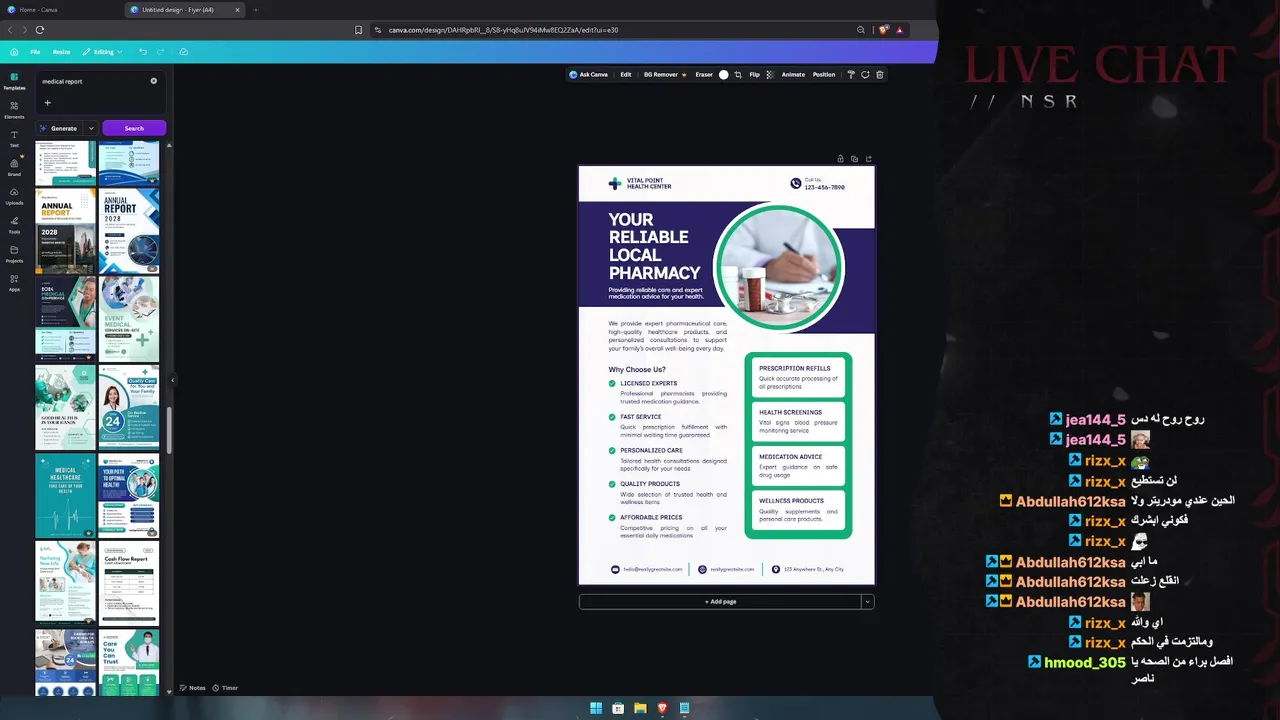Open the Position option

click(824, 75)
